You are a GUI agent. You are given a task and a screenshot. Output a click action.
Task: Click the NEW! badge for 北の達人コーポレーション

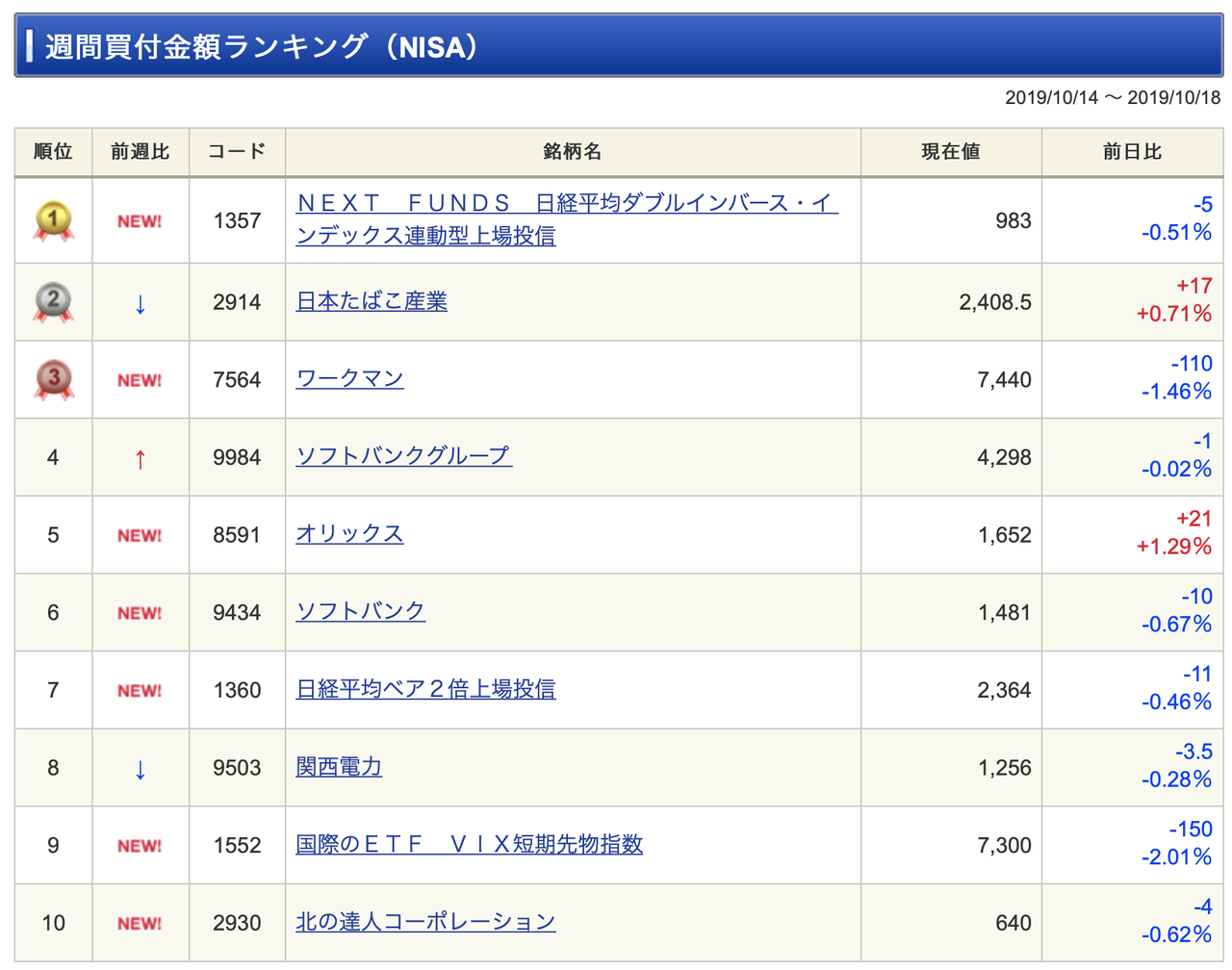pyautogui.click(x=140, y=924)
